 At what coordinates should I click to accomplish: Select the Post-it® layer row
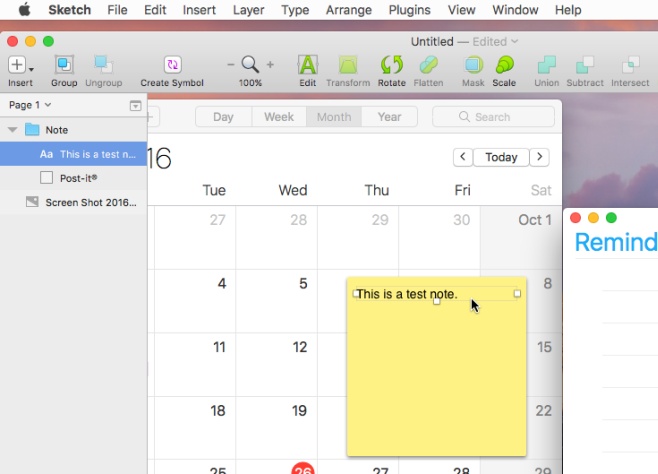click(x=73, y=178)
